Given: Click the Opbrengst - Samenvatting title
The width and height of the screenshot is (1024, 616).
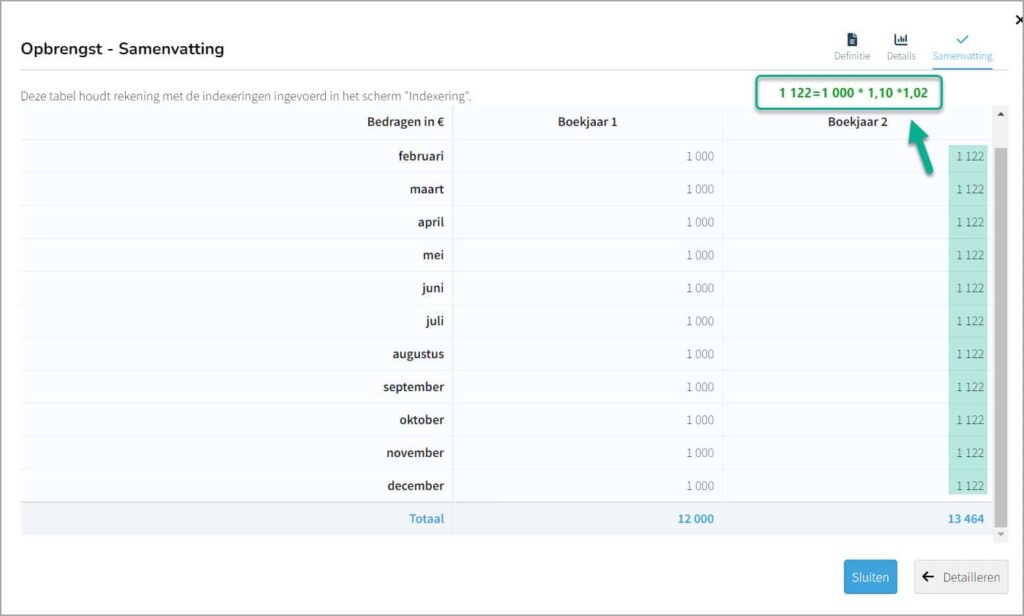Looking at the screenshot, I should coord(122,49).
